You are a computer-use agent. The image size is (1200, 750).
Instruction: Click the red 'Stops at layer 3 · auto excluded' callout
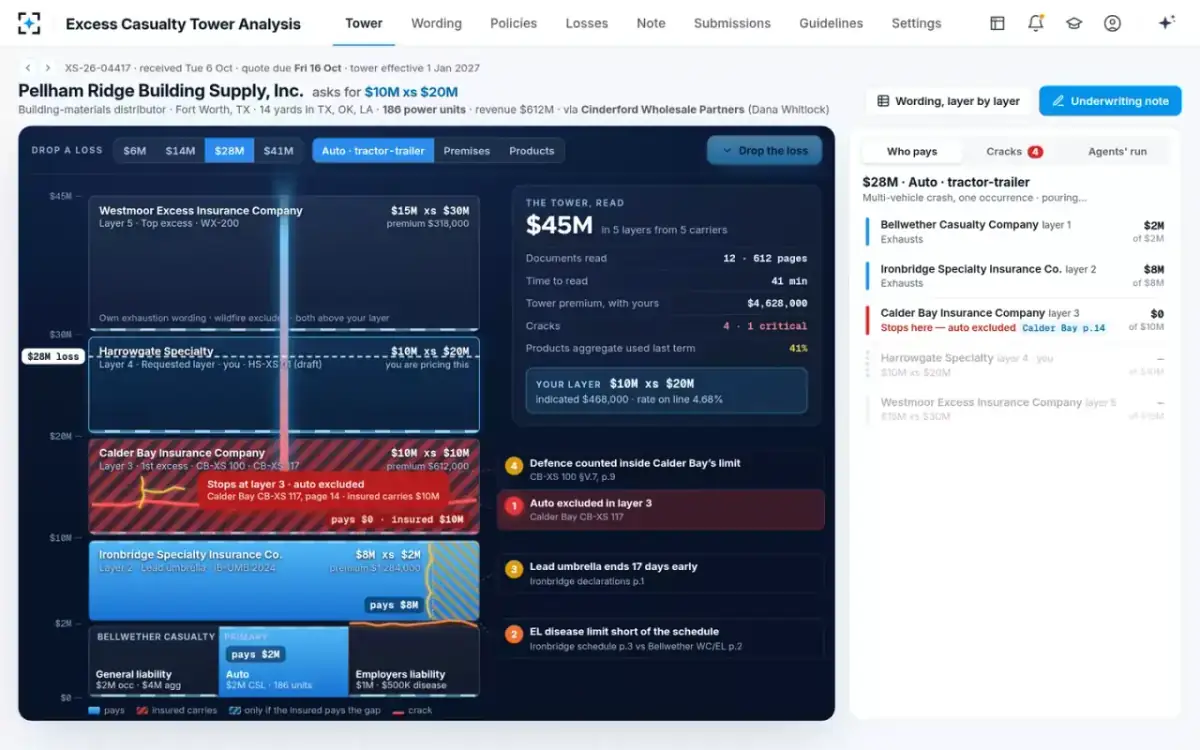tap(323, 489)
